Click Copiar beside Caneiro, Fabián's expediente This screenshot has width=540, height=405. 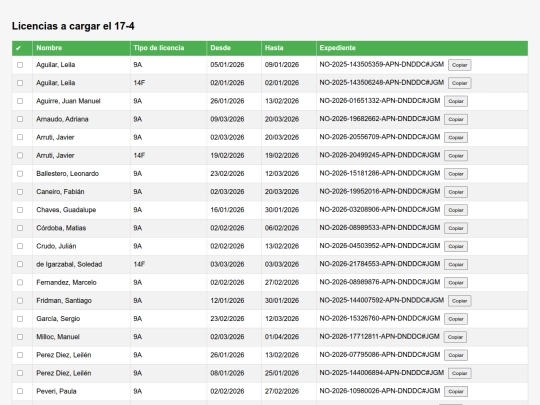click(456, 192)
